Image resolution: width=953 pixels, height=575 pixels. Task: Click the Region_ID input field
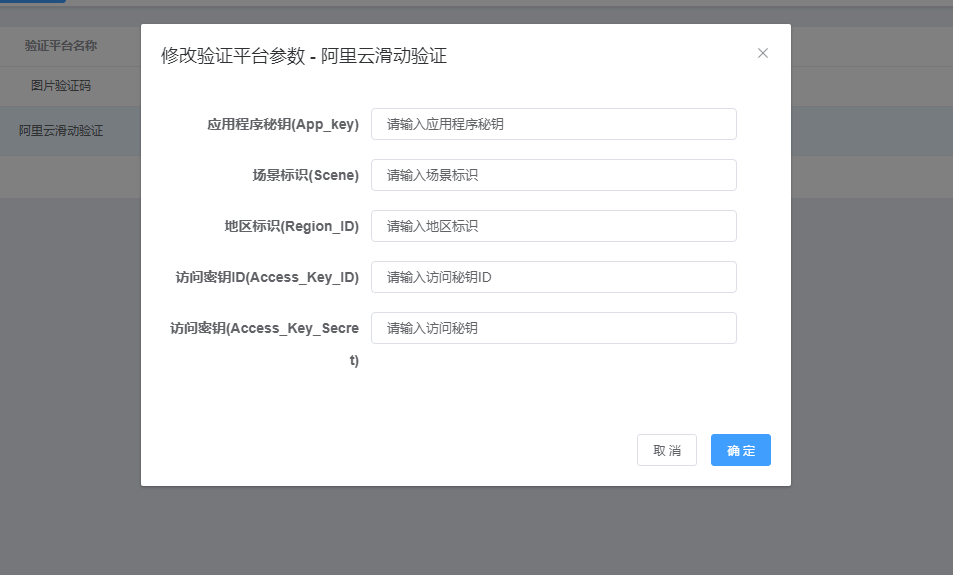(554, 226)
